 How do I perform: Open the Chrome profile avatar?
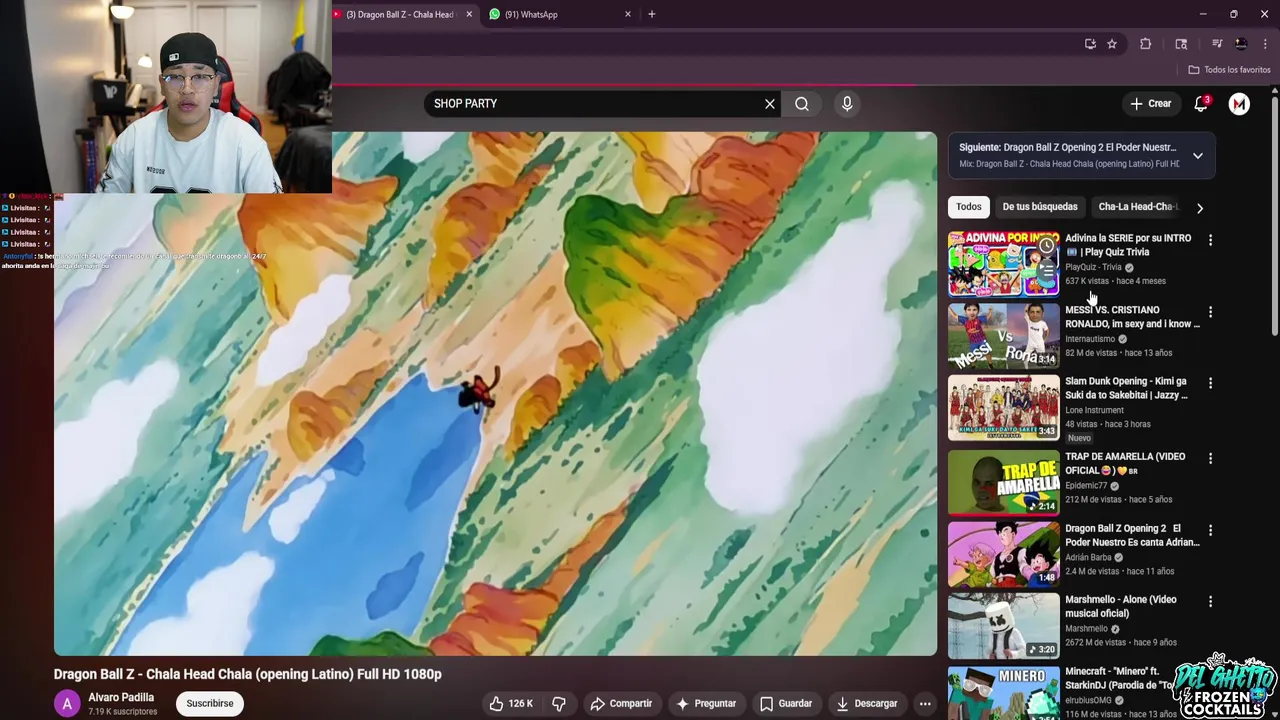pyautogui.click(x=1241, y=44)
